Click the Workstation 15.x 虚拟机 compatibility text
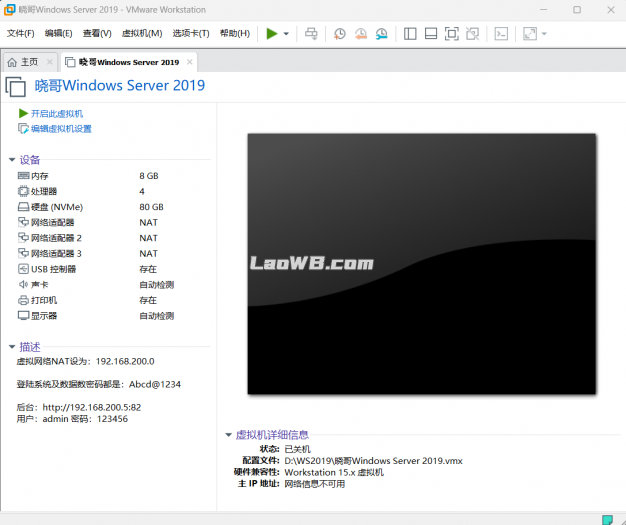Image resolution: width=626 pixels, height=525 pixels. pyautogui.click(x=334, y=472)
